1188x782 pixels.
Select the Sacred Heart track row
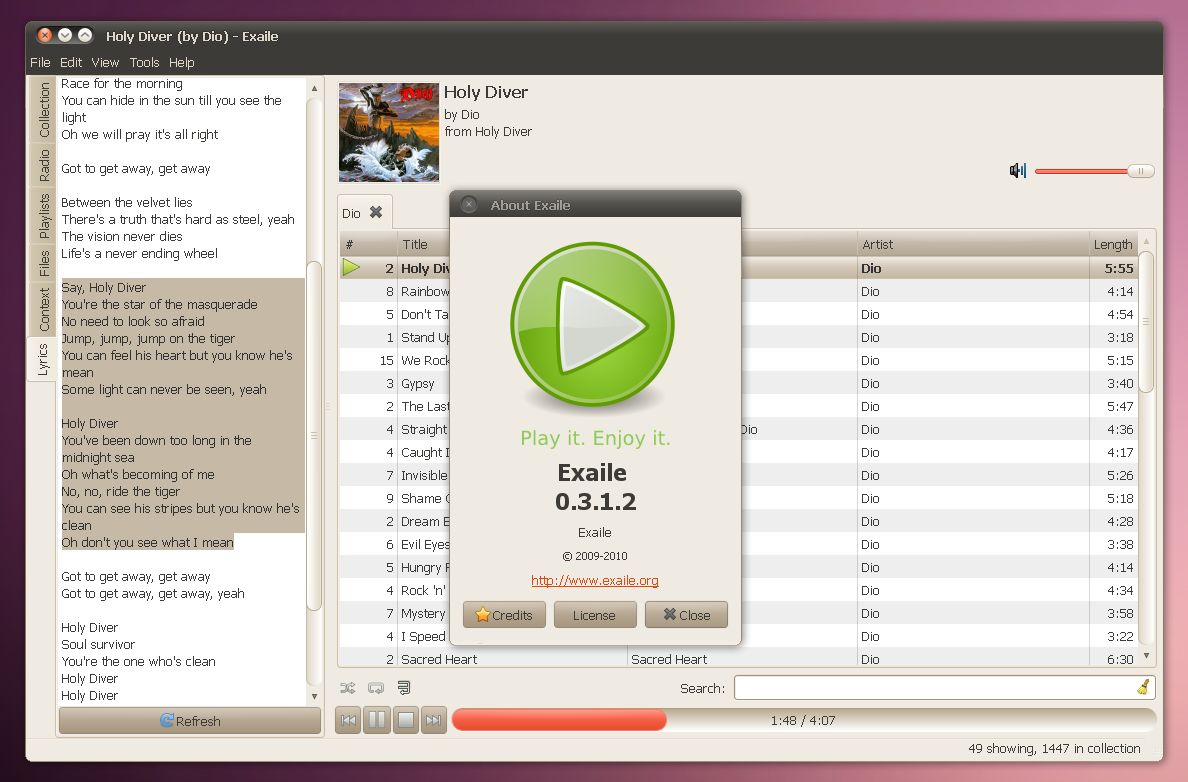pos(739,658)
